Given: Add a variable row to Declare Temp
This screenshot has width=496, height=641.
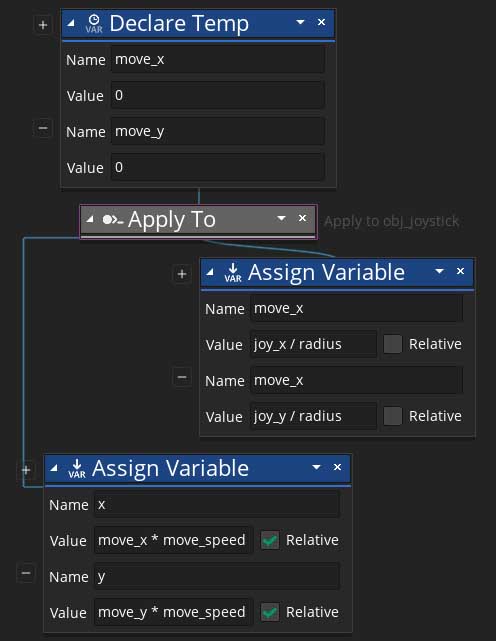Looking at the screenshot, I should pos(43,25).
